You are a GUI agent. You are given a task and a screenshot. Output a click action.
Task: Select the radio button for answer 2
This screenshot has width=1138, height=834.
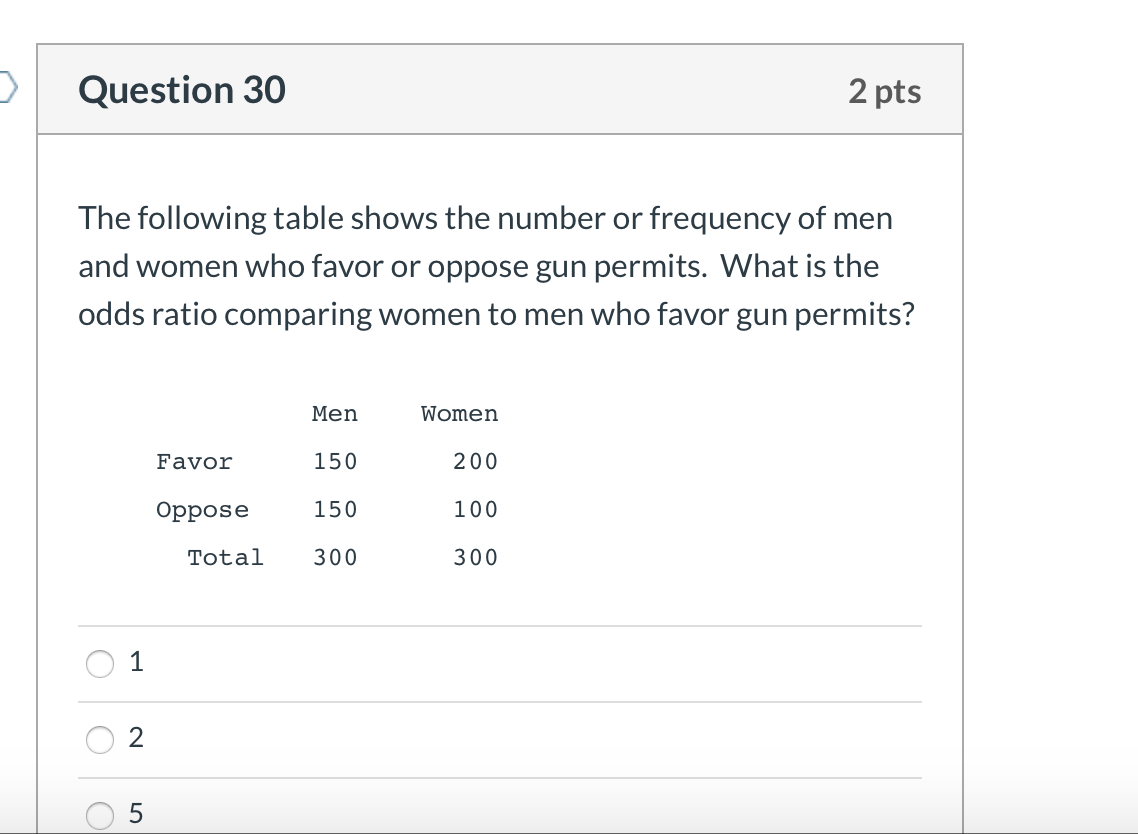[x=100, y=739]
